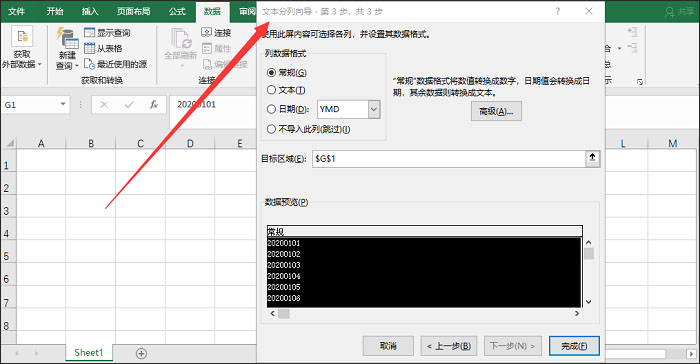Select 不导入此列(跳过) radio option
Screen dimensions: 700x364
pos(271,129)
